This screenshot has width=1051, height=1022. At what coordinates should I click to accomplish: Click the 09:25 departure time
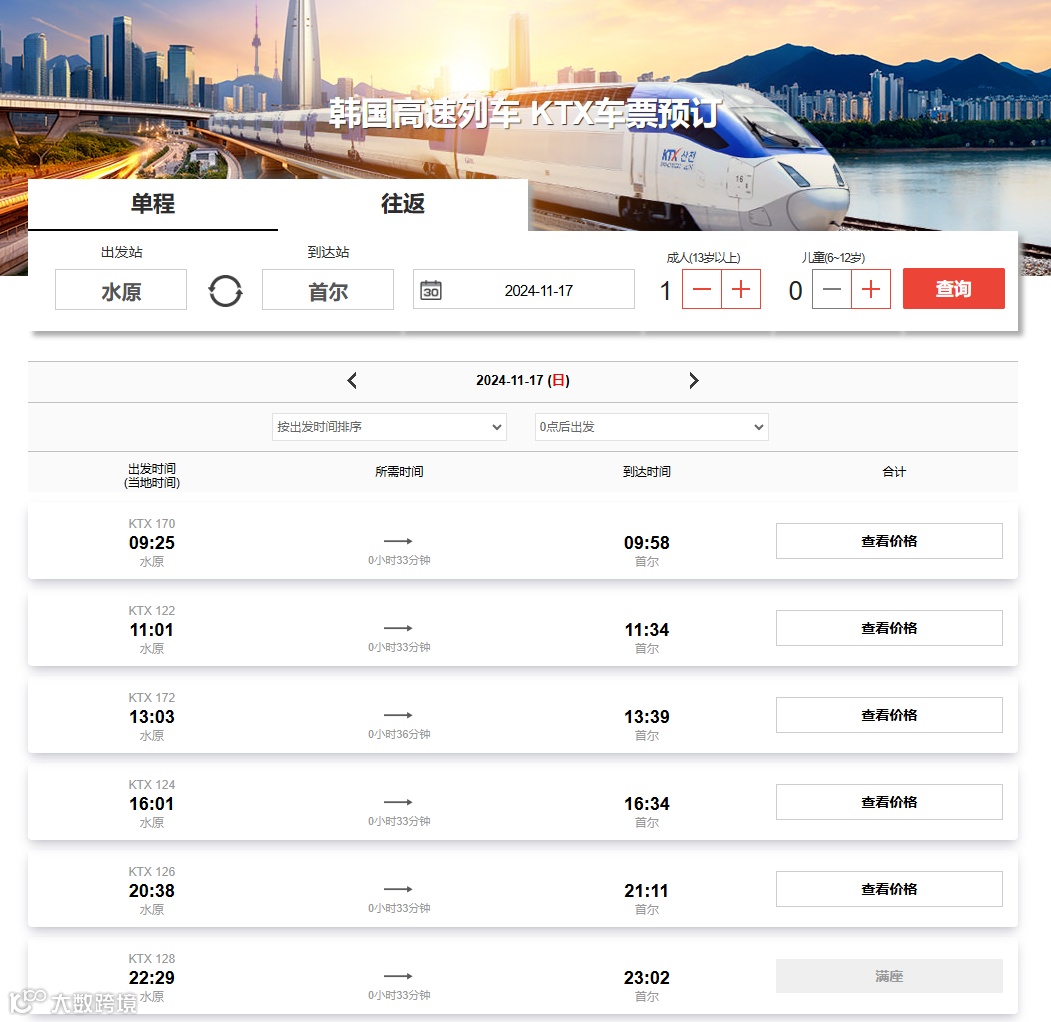click(151, 543)
